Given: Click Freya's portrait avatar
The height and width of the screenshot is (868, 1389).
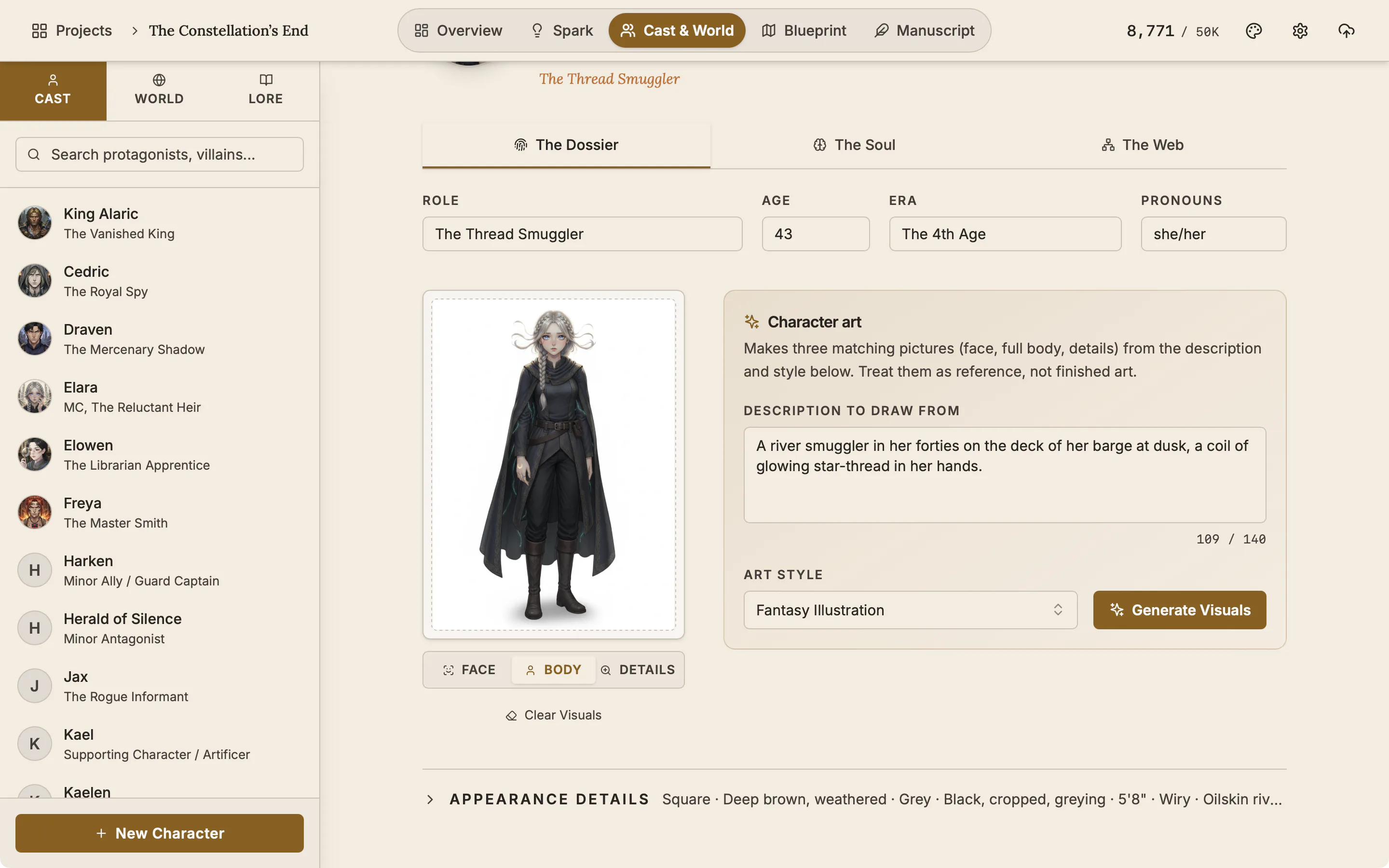Looking at the screenshot, I should point(34,512).
